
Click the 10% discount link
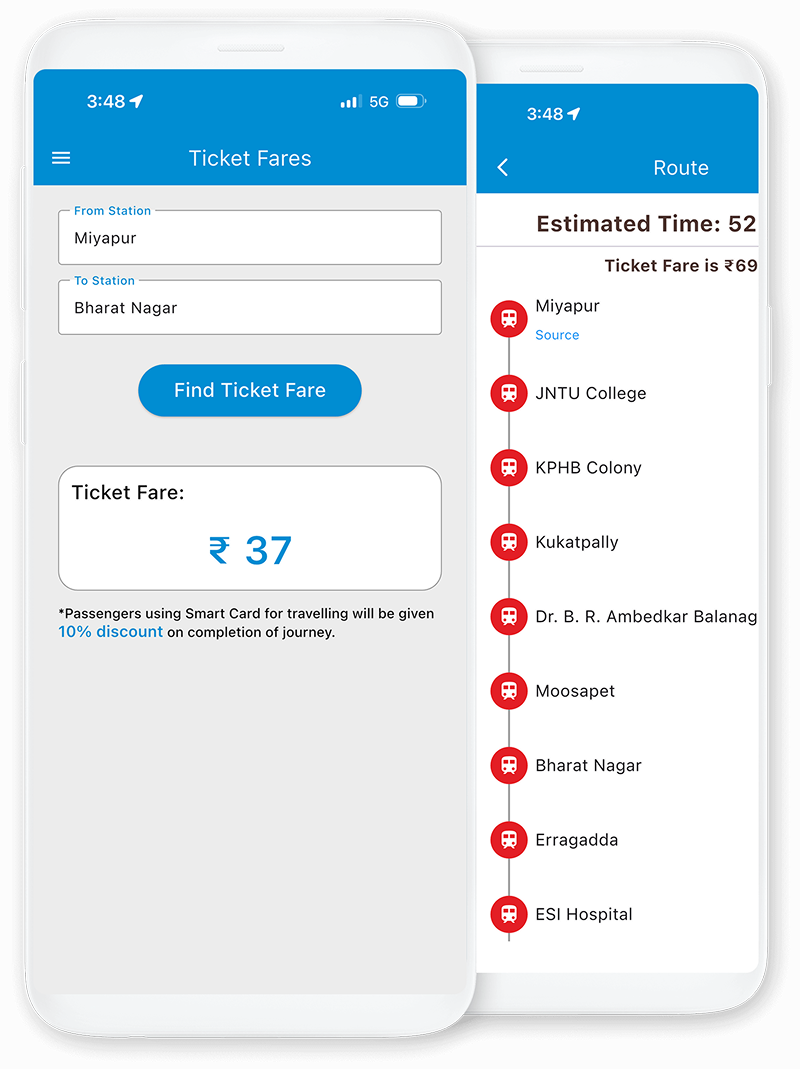point(110,632)
